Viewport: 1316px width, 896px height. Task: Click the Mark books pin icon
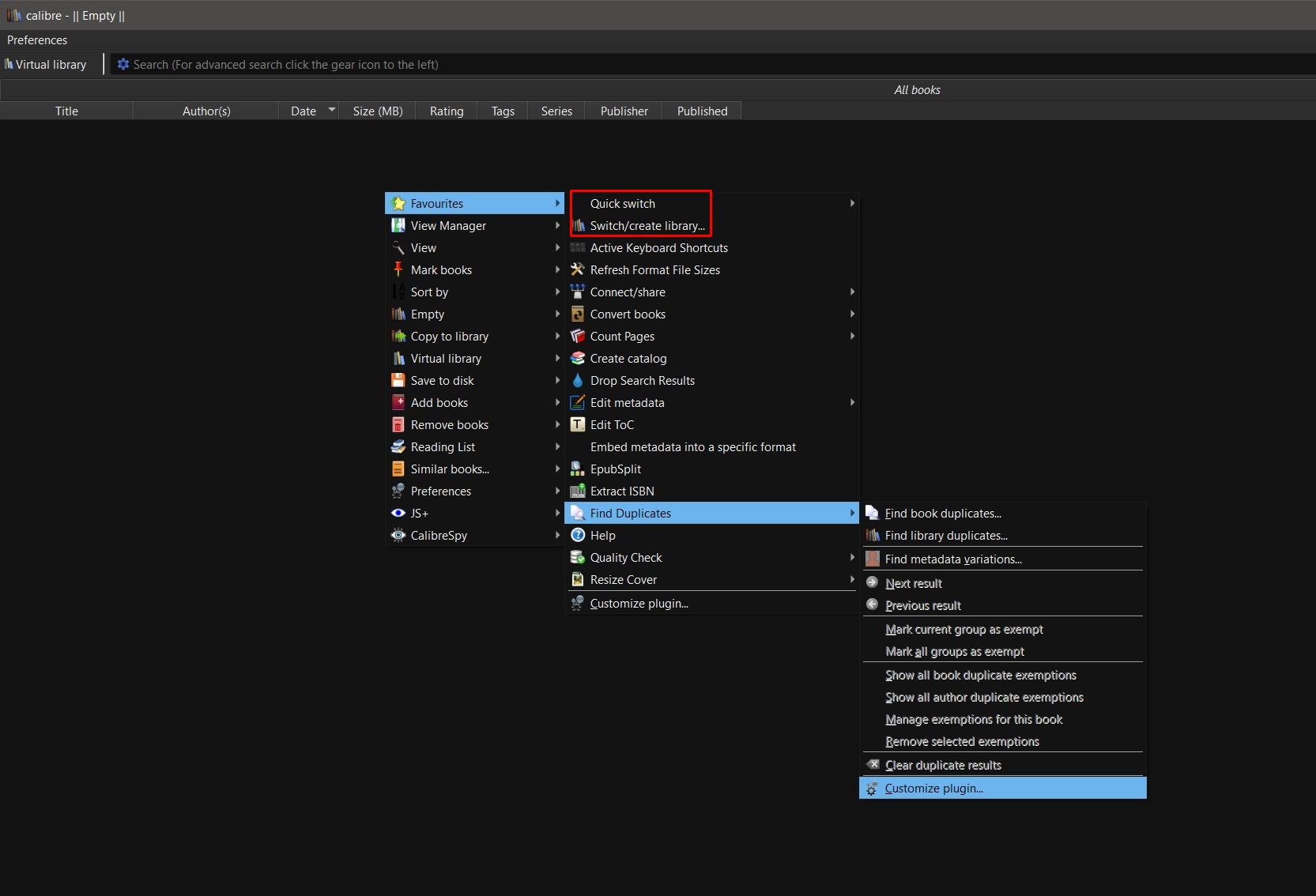click(x=398, y=270)
